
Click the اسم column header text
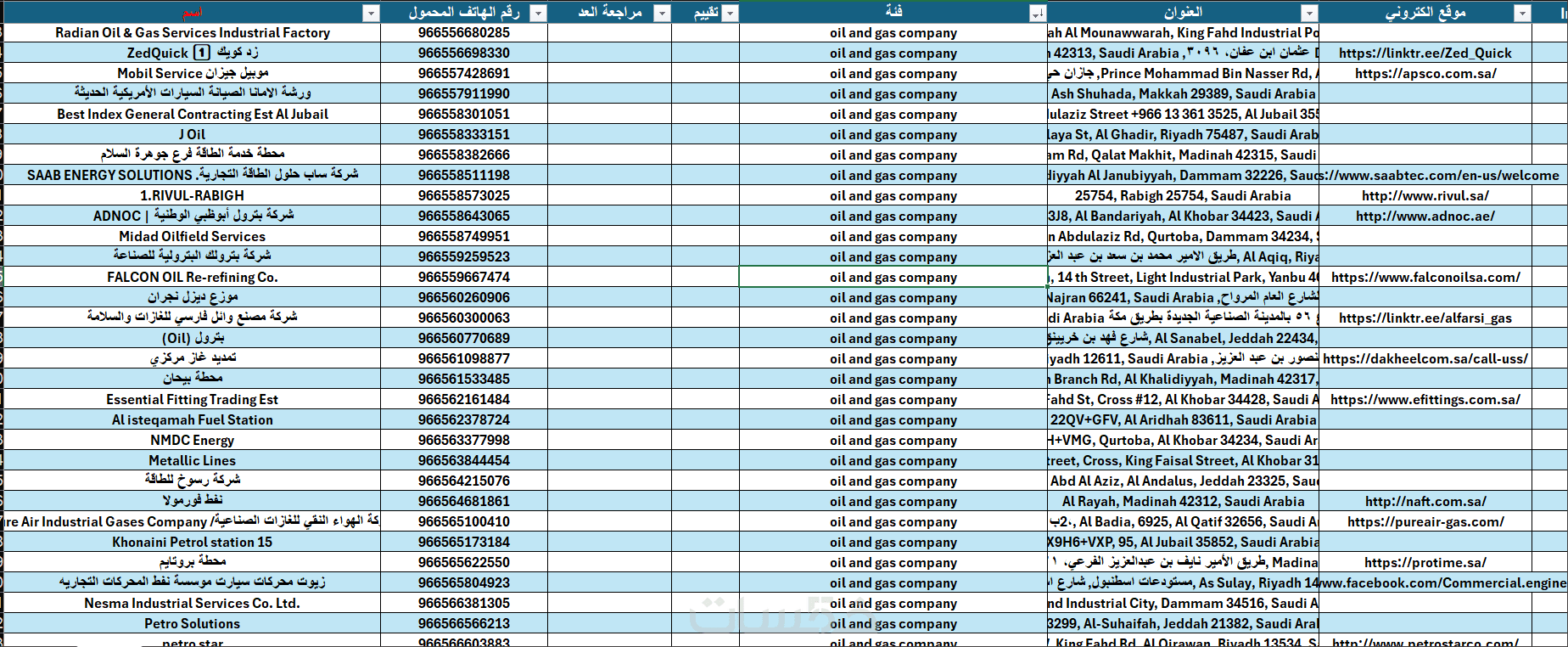coord(193,13)
